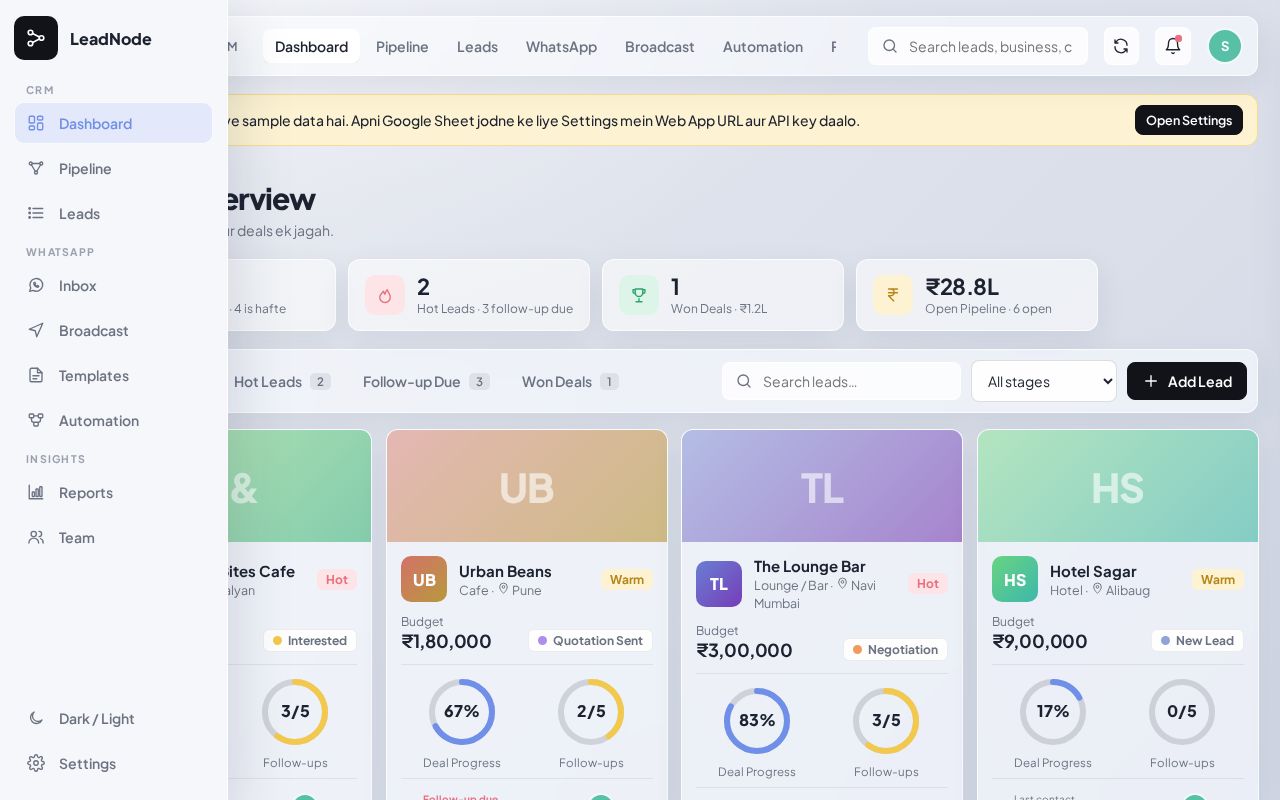The height and width of the screenshot is (800, 1280).
Task: Open the TL banner thumbnail
Action: (x=822, y=486)
